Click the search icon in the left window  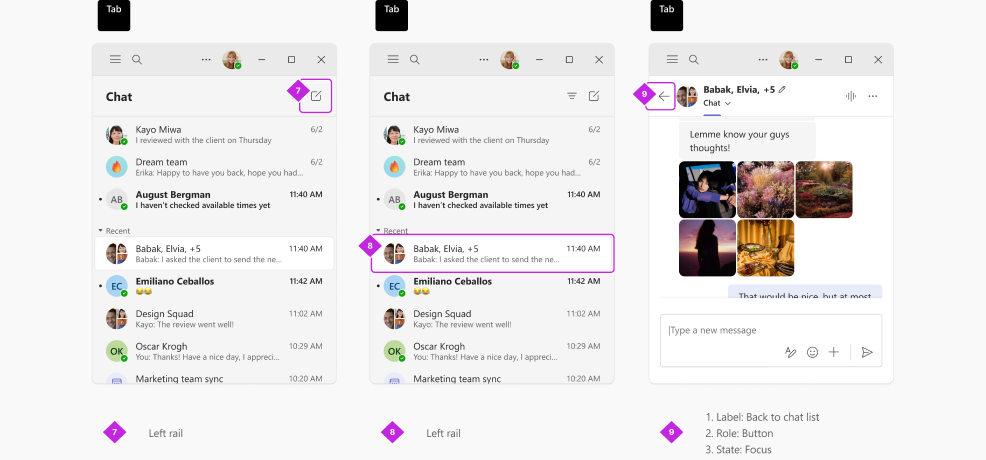[x=136, y=60]
